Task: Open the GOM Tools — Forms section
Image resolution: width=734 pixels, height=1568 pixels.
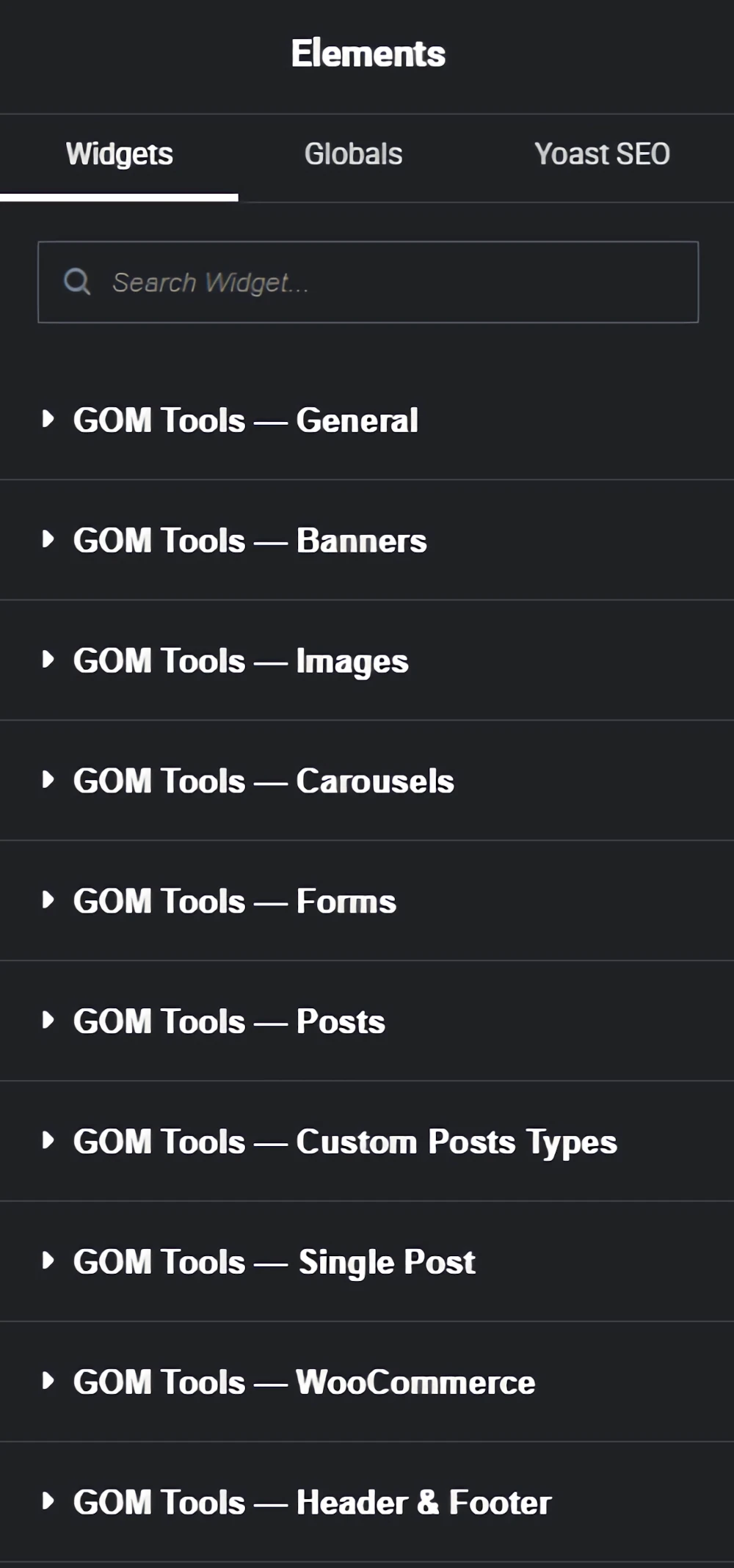Action: click(233, 900)
